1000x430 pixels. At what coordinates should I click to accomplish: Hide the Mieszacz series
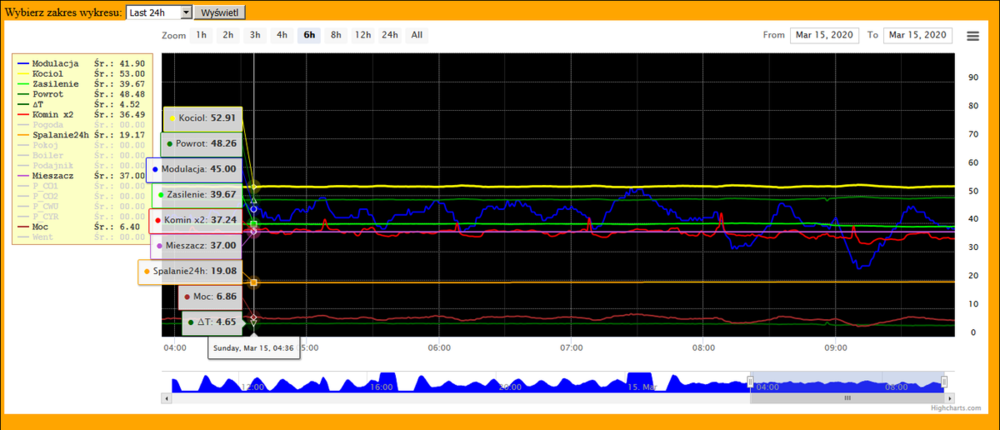tap(54, 177)
